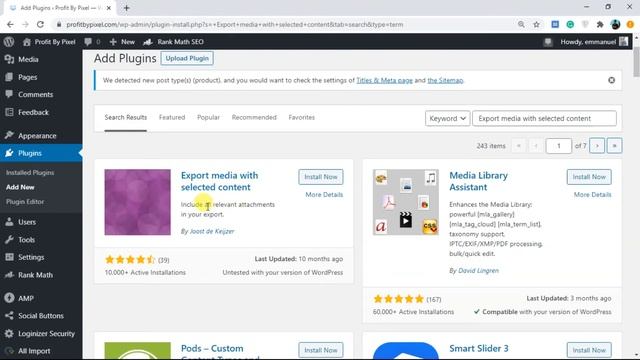Open the comments bubble in admin bar
This screenshot has width=640, height=360.
[x=92, y=42]
